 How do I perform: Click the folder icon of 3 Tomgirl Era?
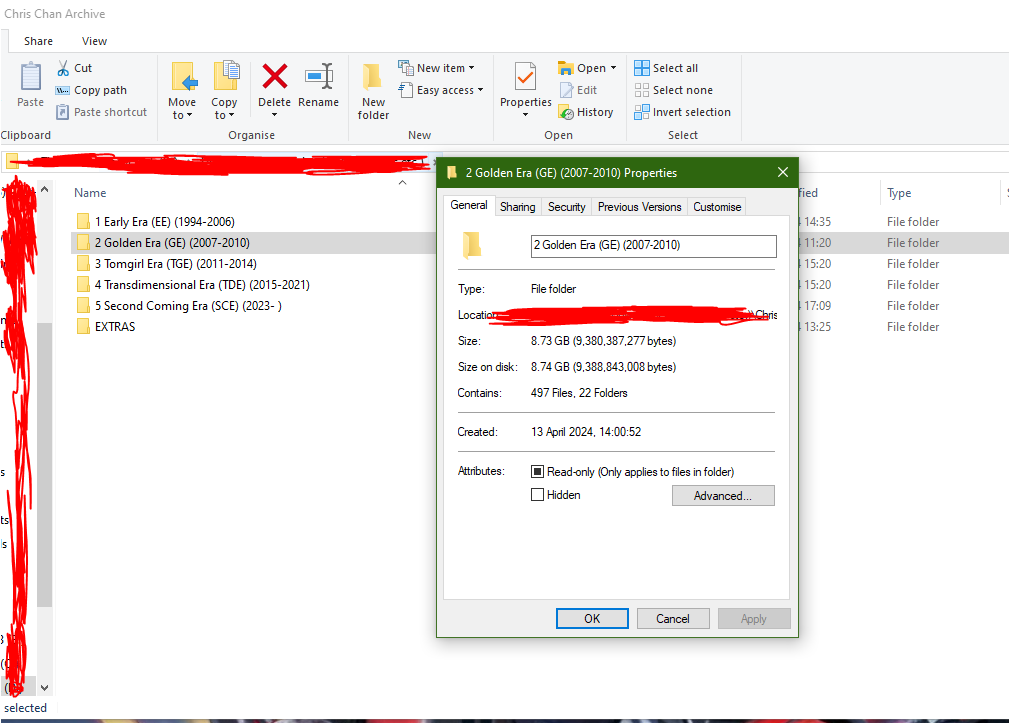83,264
